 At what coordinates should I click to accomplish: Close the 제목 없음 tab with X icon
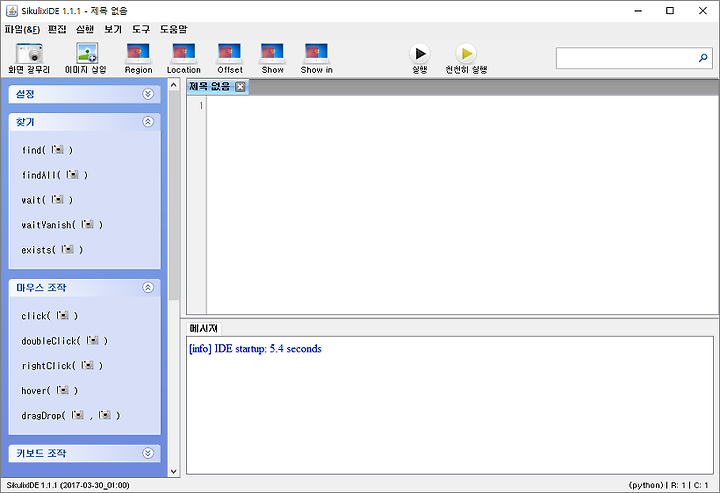click(x=240, y=87)
